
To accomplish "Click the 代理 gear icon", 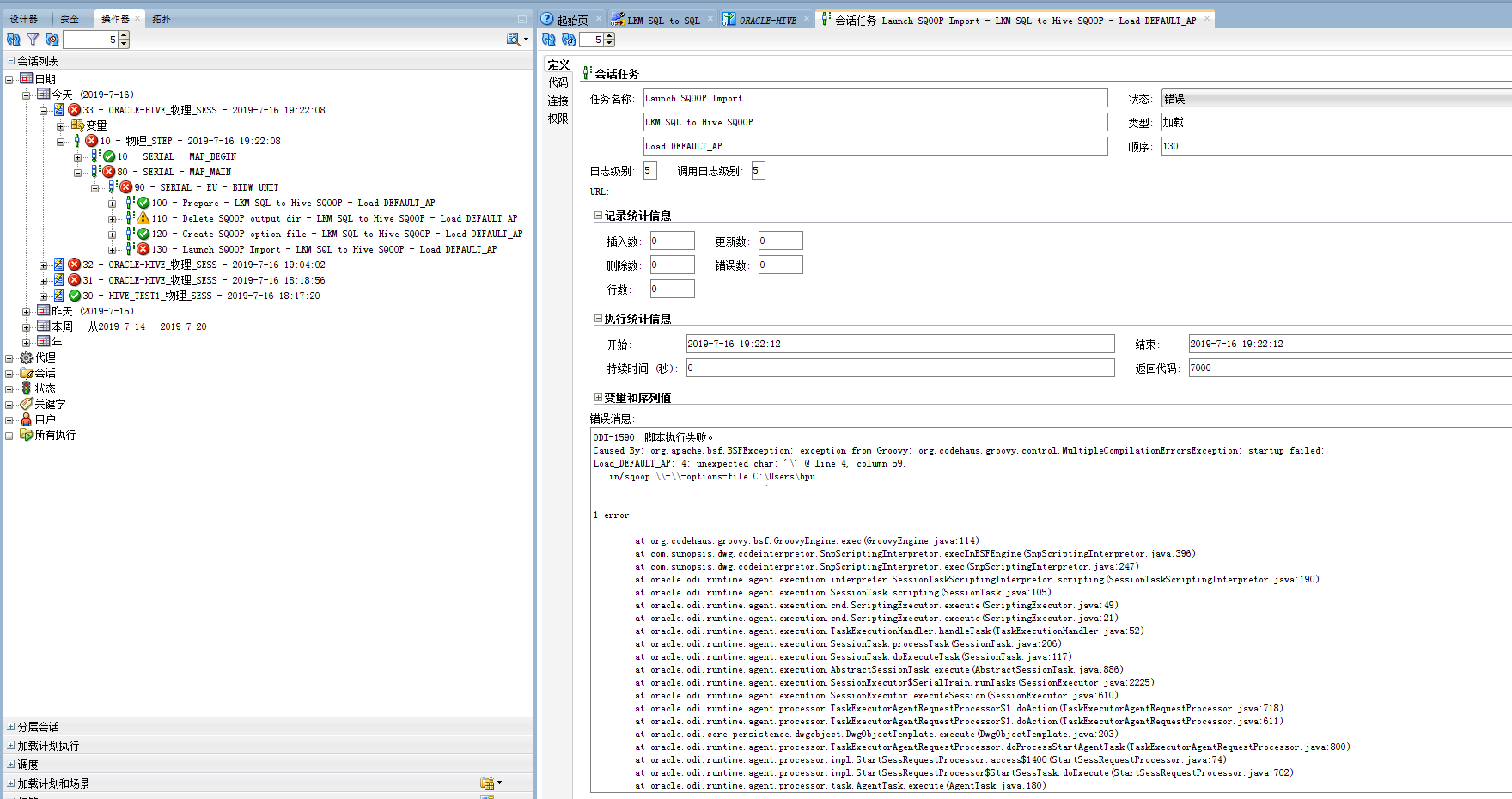I will [x=27, y=357].
